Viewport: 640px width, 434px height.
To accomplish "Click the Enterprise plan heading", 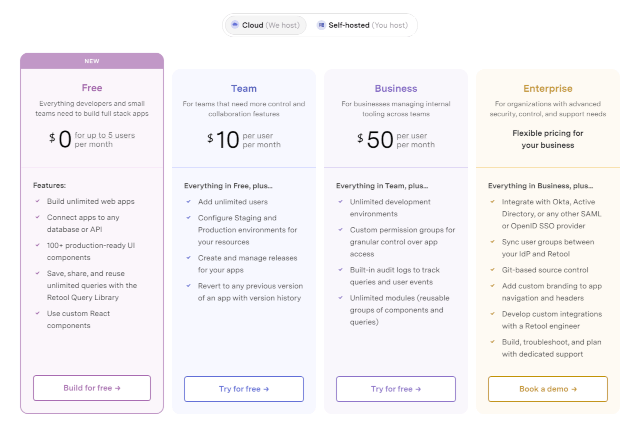I will click(547, 88).
